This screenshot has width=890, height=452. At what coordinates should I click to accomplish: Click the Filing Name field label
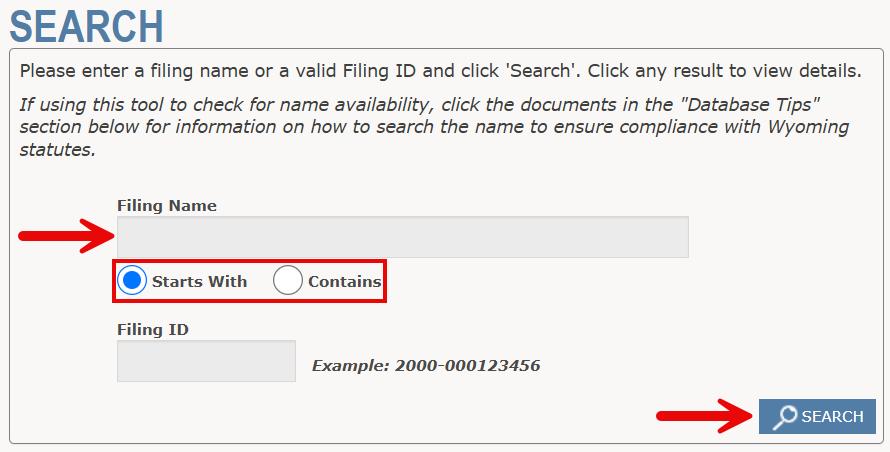167,206
